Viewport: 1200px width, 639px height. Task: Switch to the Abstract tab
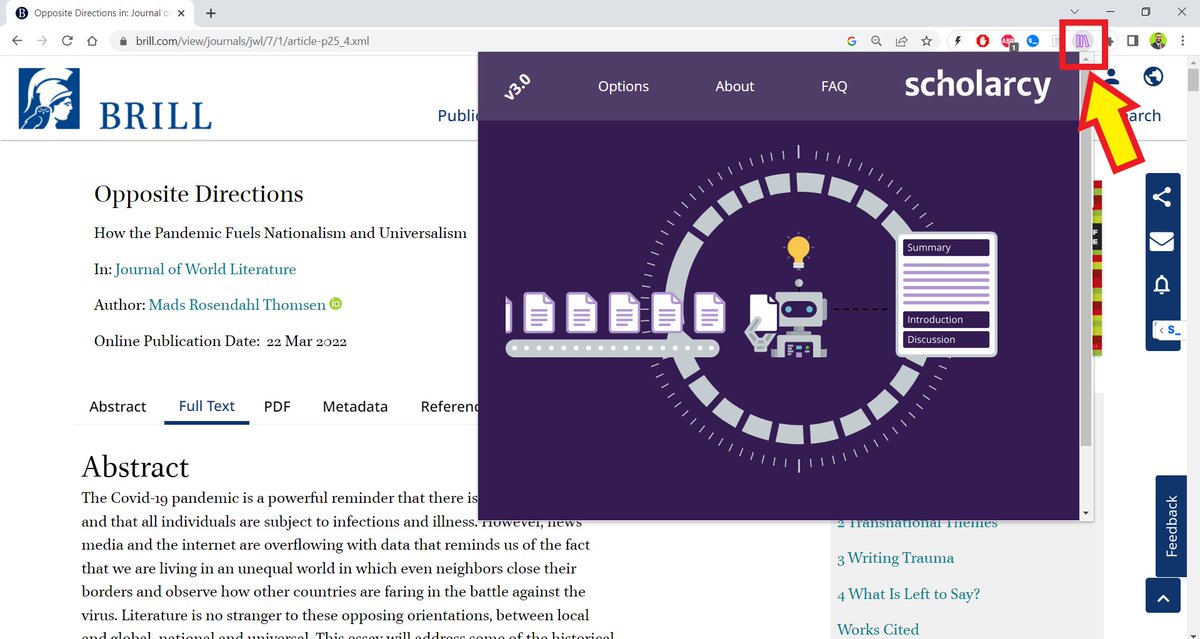point(118,406)
